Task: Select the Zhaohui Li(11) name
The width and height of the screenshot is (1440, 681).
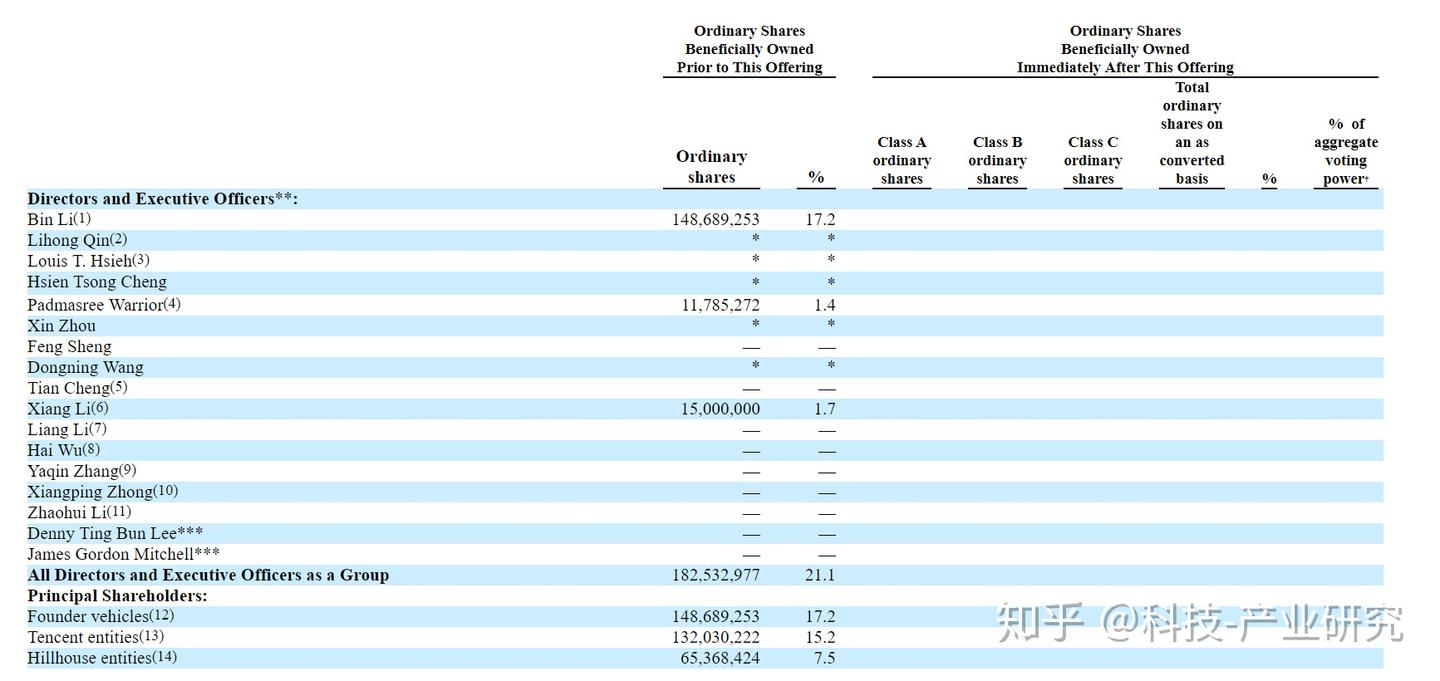Action: 79,513
